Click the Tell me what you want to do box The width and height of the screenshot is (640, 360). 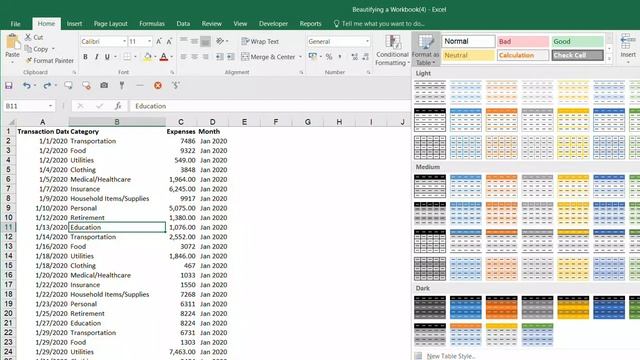pyautogui.click(x=379, y=24)
